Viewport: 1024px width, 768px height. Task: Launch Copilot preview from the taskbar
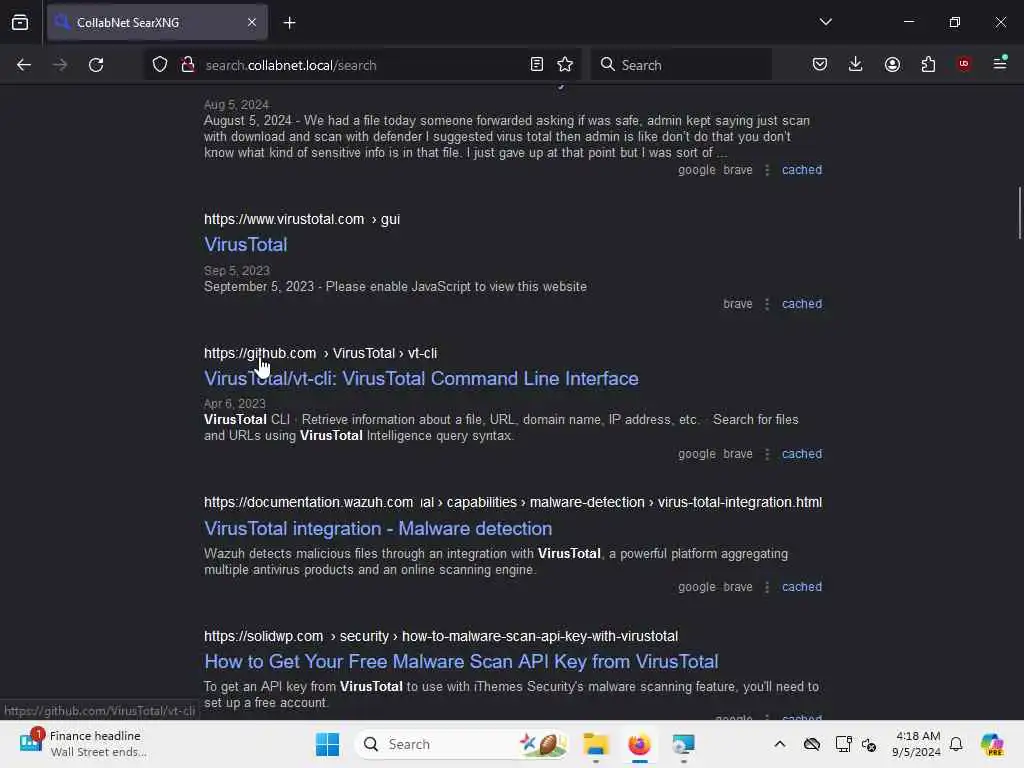click(x=992, y=744)
